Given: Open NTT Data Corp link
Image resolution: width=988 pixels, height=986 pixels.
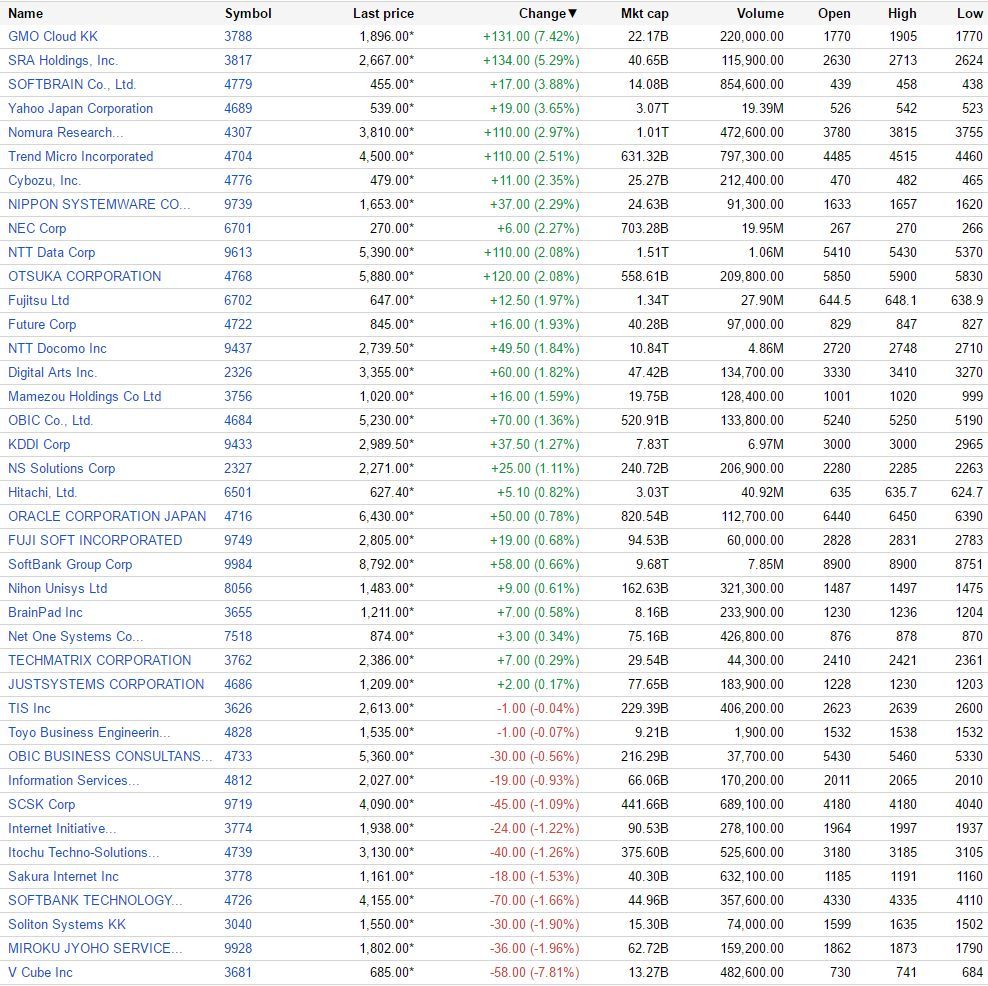Looking at the screenshot, I should (52, 252).
